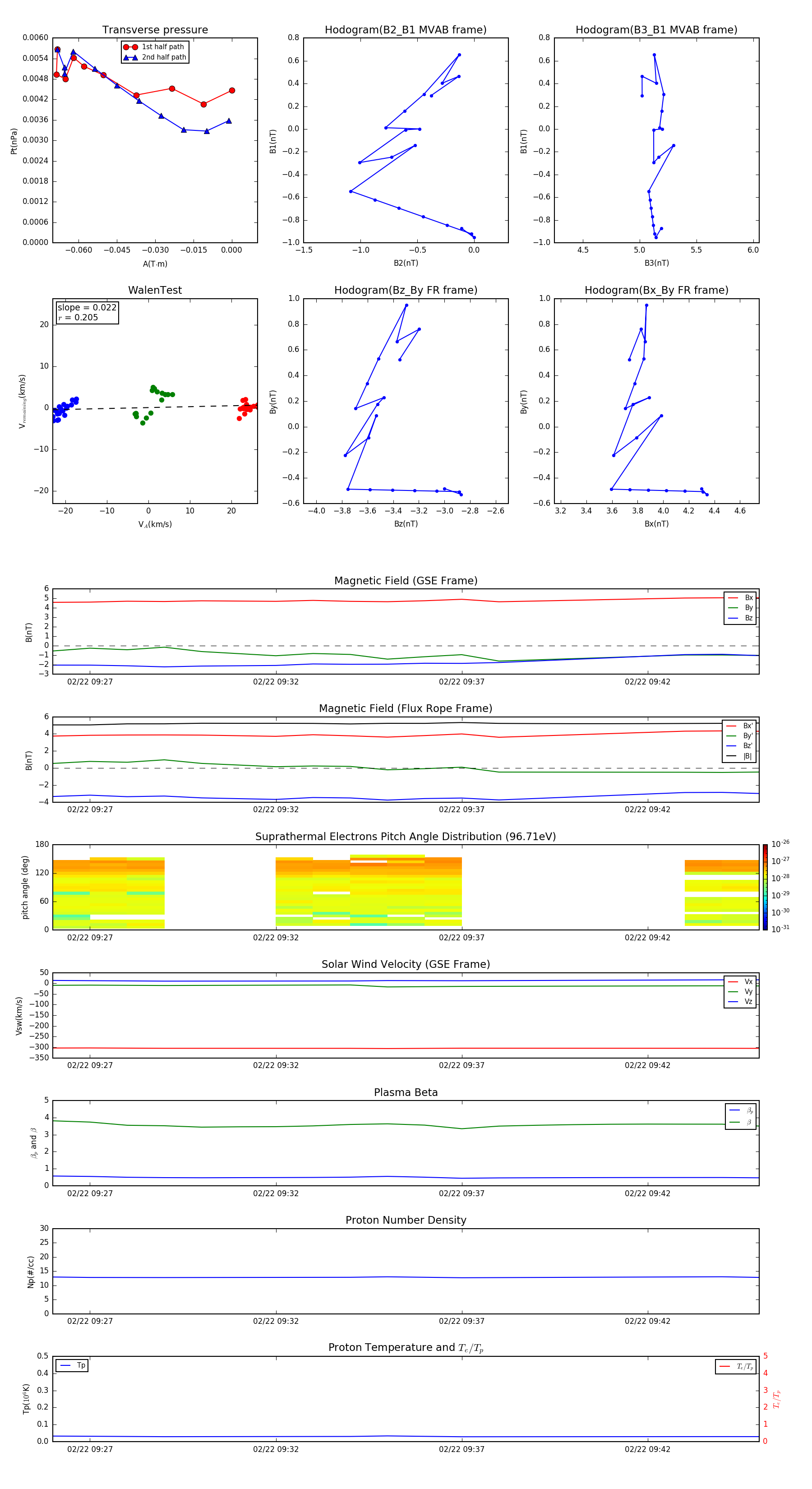This screenshot has height=1489, width=812.
Task: Click the 'Bz(nT)' x-axis label
Action: coord(406,524)
